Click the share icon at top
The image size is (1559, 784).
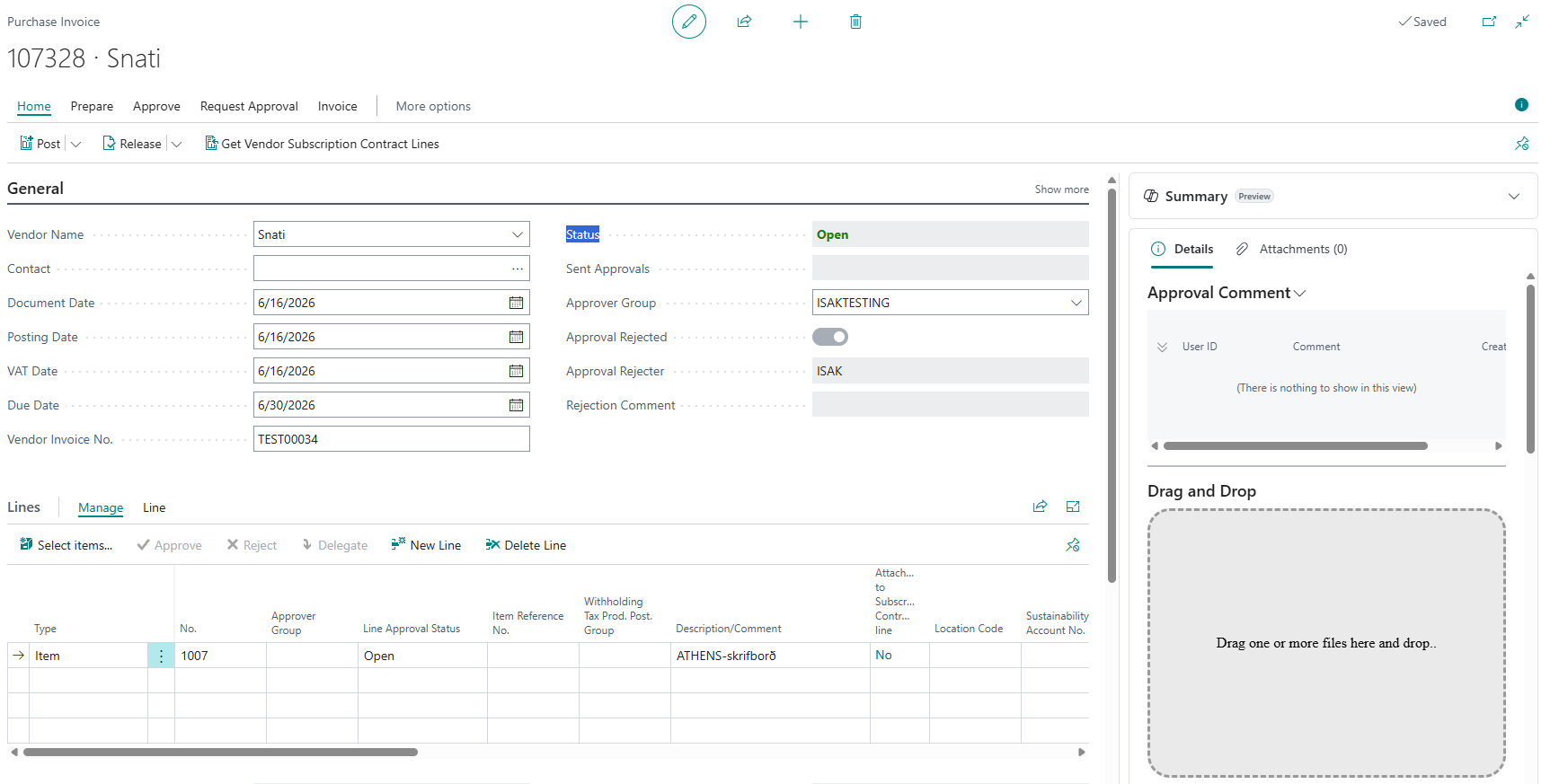coord(744,22)
